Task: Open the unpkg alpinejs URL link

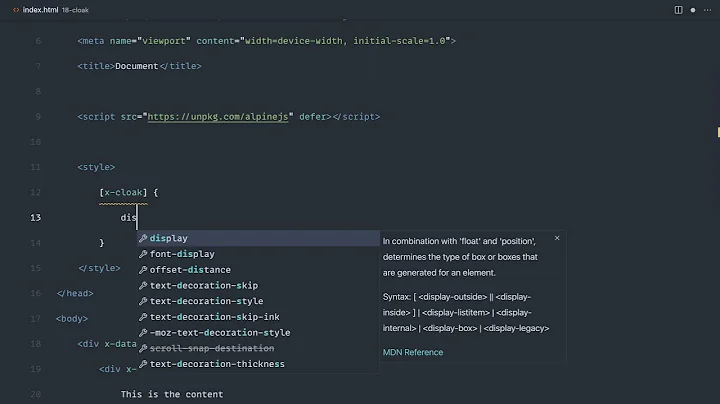Action: click(x=218, y=117)
